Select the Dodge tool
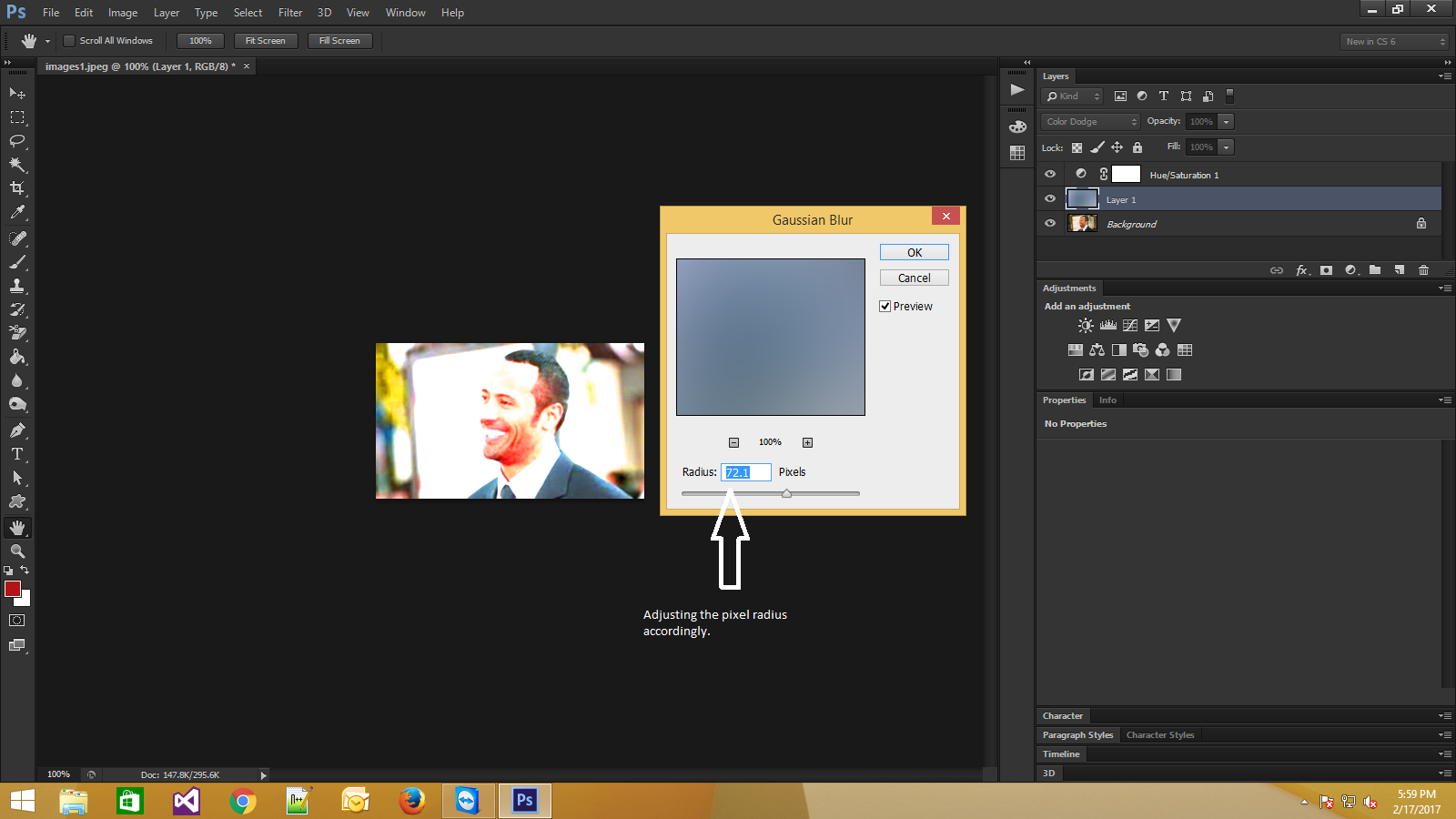This screenshot has width=1456, height=819. [x=17, y=404]
